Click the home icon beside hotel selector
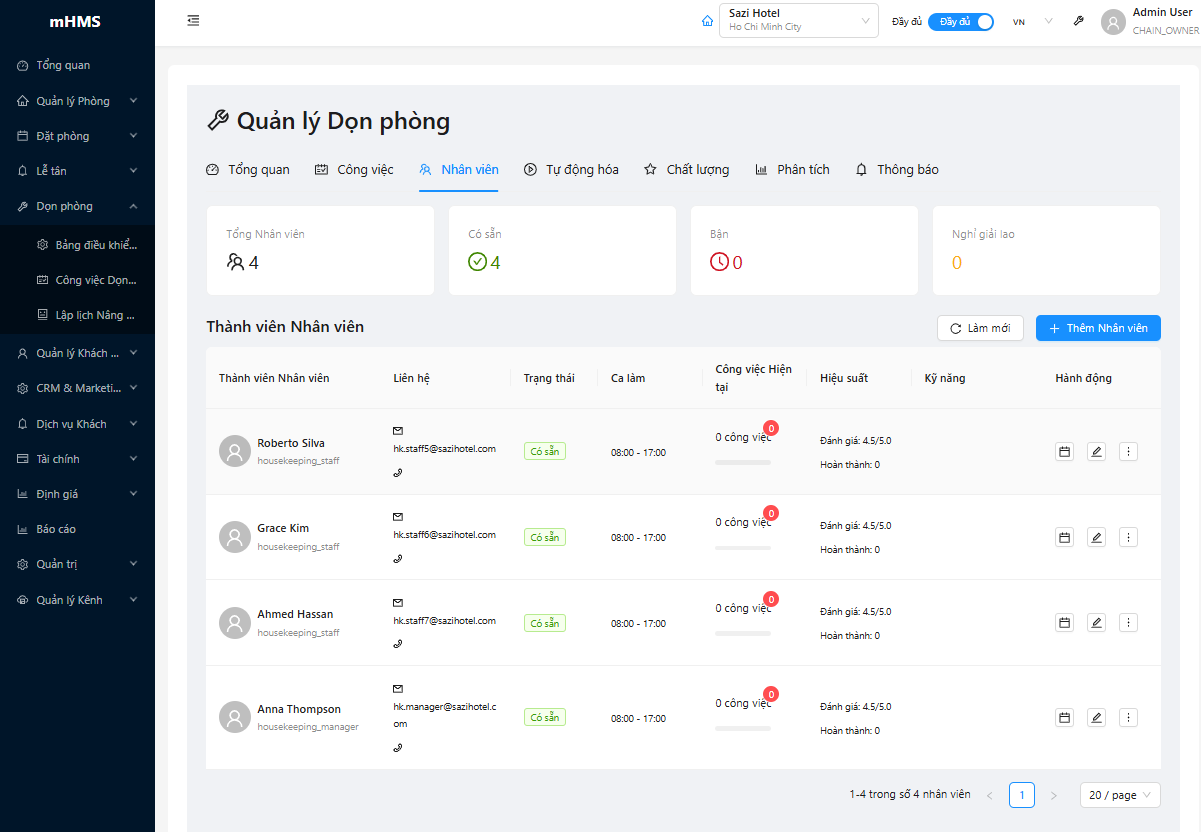Image resolution: width=1201 pixels, height=832 pixels. coord(708,21)
